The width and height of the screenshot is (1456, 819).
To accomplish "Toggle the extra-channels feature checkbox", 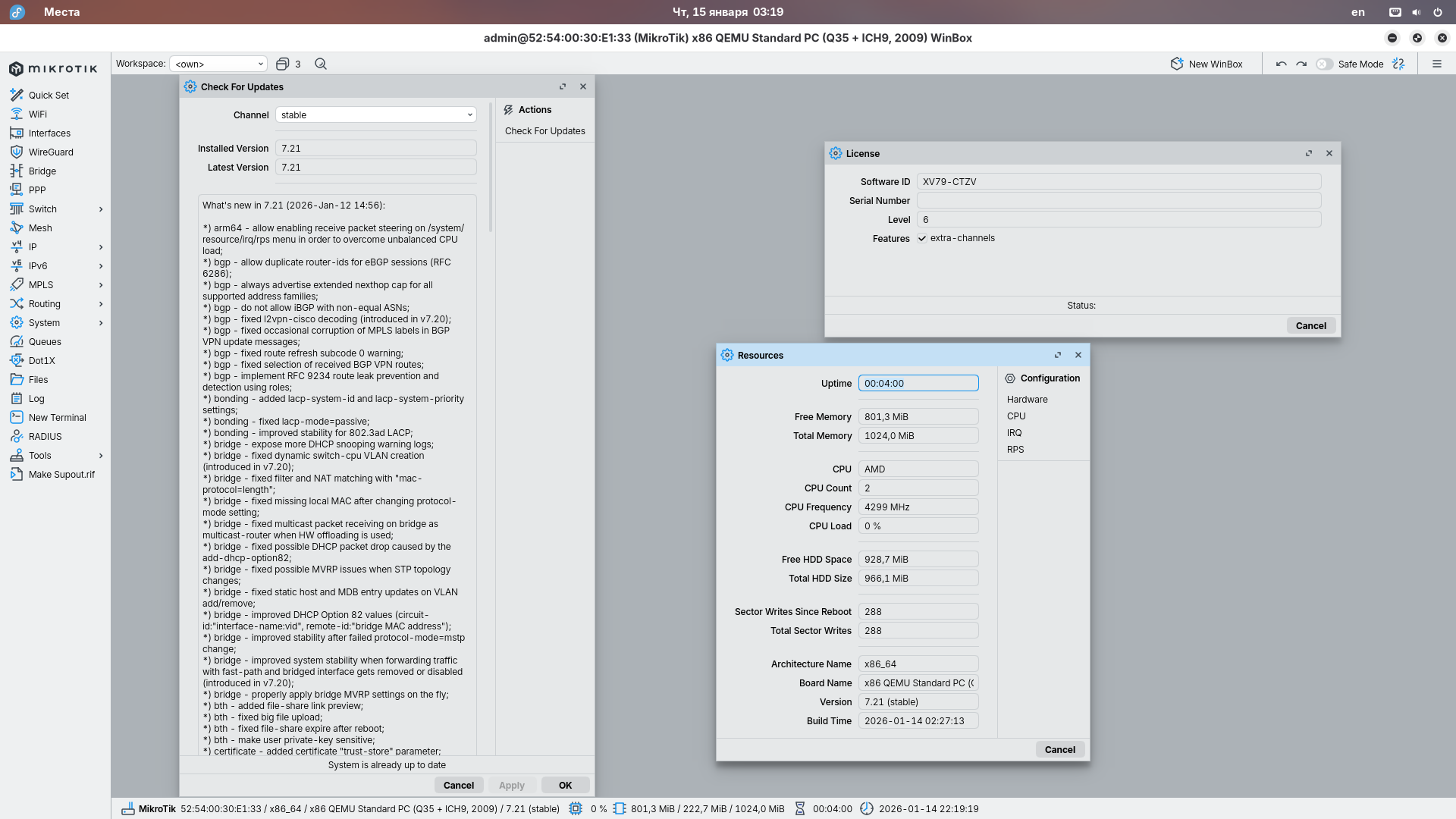I will click(922, 238).
